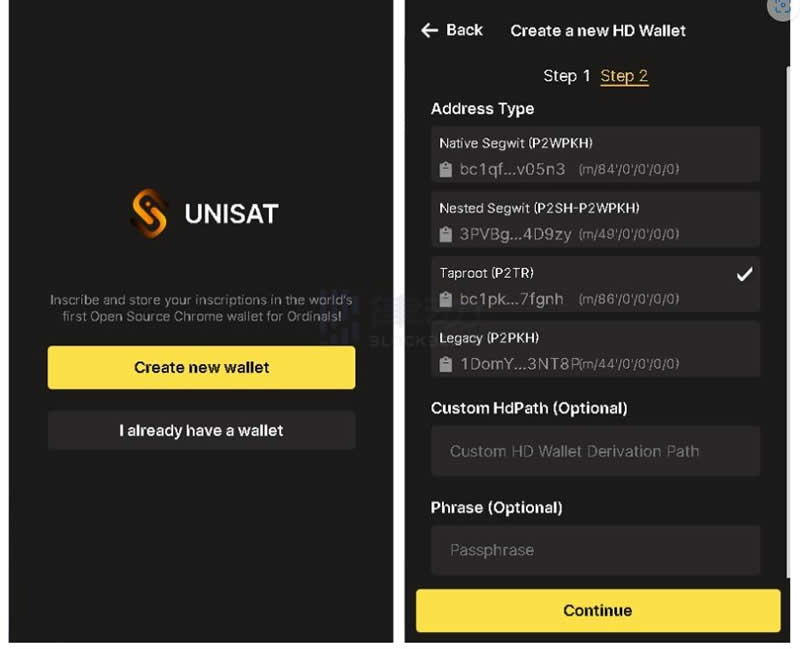This screenshot has height=649, width=800.
Task: Open the Step 2 tab
Action: [624, 76]
